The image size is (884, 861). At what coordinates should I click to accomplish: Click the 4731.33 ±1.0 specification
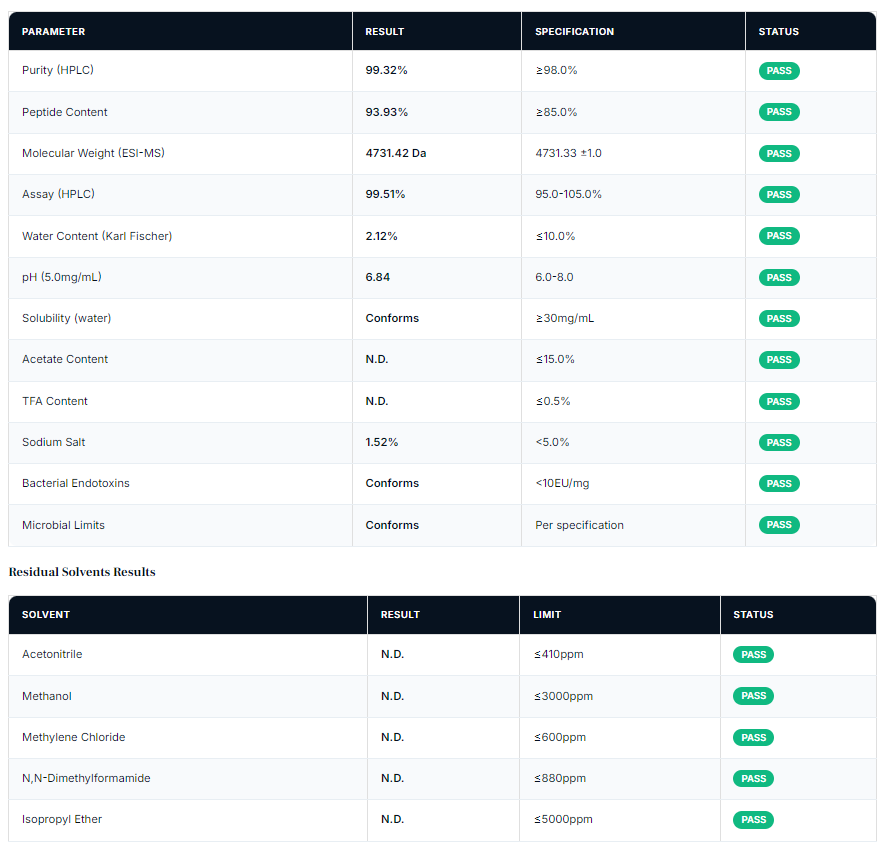568,153
